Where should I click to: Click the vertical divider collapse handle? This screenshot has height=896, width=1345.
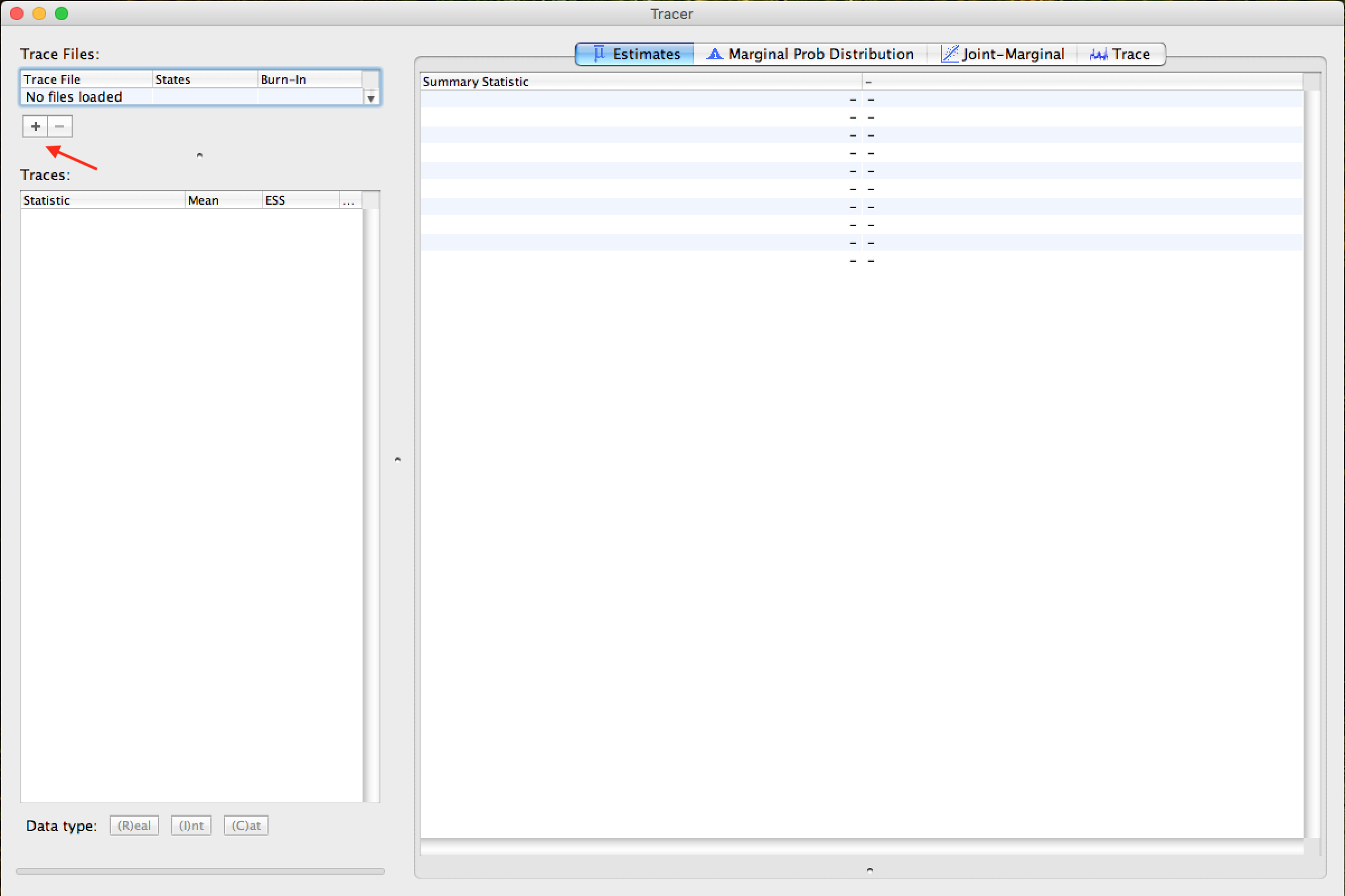398,459
